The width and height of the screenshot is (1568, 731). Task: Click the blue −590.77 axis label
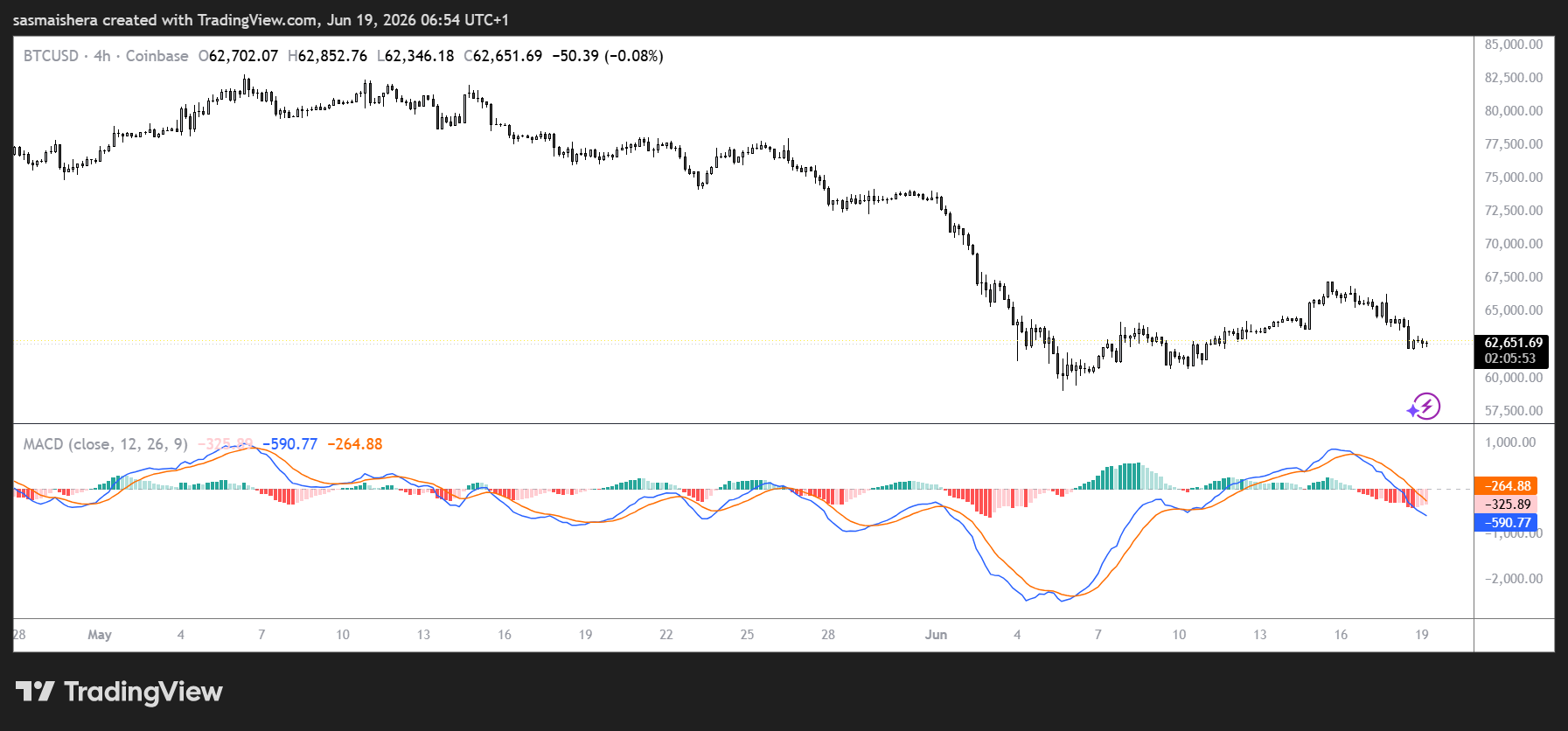coord(1506,523)
